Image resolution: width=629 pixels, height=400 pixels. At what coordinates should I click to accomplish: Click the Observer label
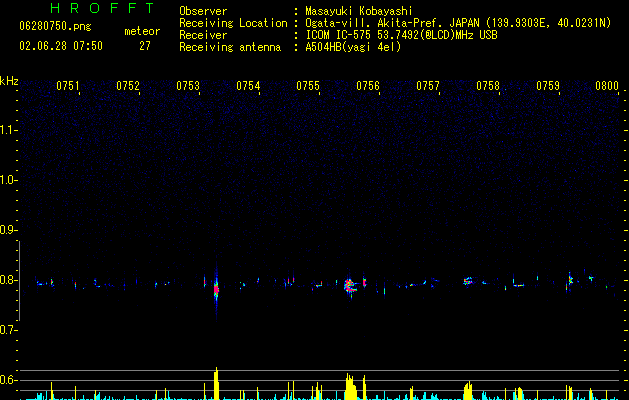(x=203, y=11)
